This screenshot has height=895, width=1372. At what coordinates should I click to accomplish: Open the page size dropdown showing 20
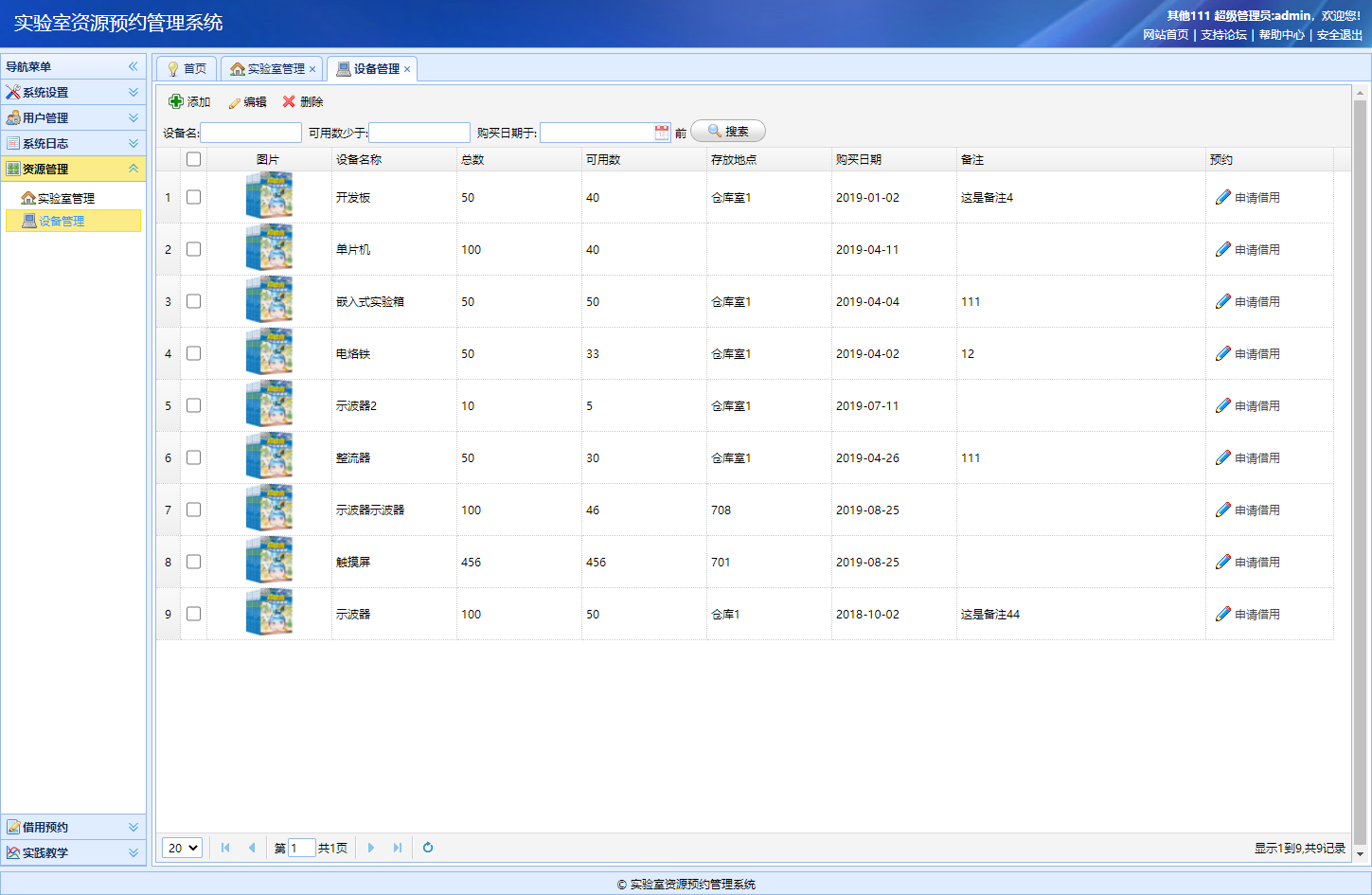click(182, 848)
